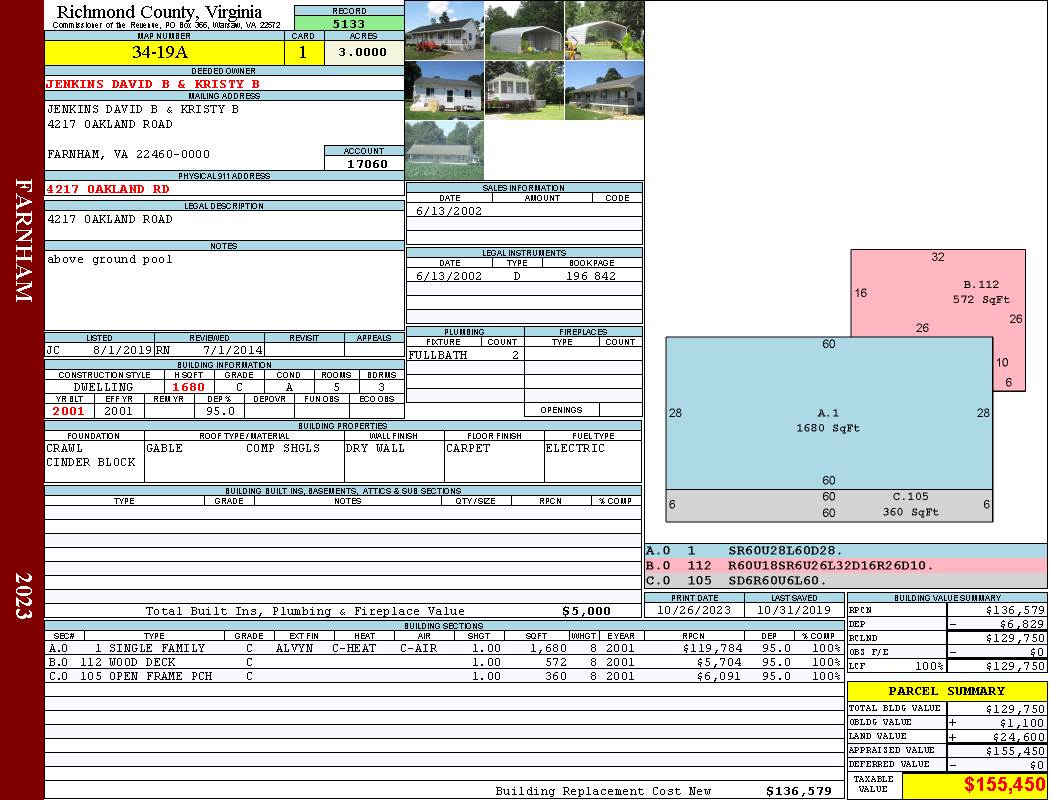The width and height of the screenshot is (1050, 800).
Task: Select the map number 34-19A field
Action: pyautogui.click(x=164, y=52)
